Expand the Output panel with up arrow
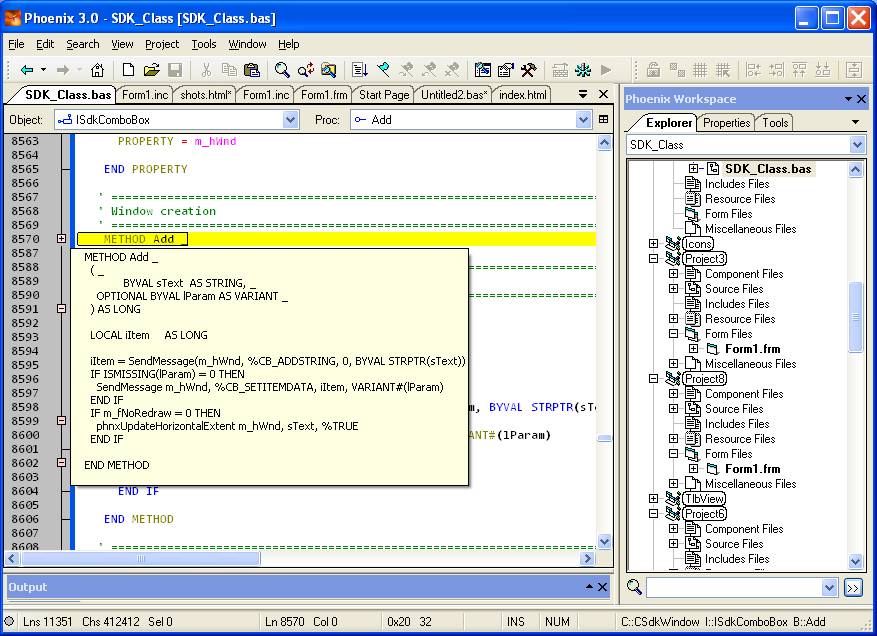Image resolution: width=877 pixels, height=636 pixels. [590, 586]
